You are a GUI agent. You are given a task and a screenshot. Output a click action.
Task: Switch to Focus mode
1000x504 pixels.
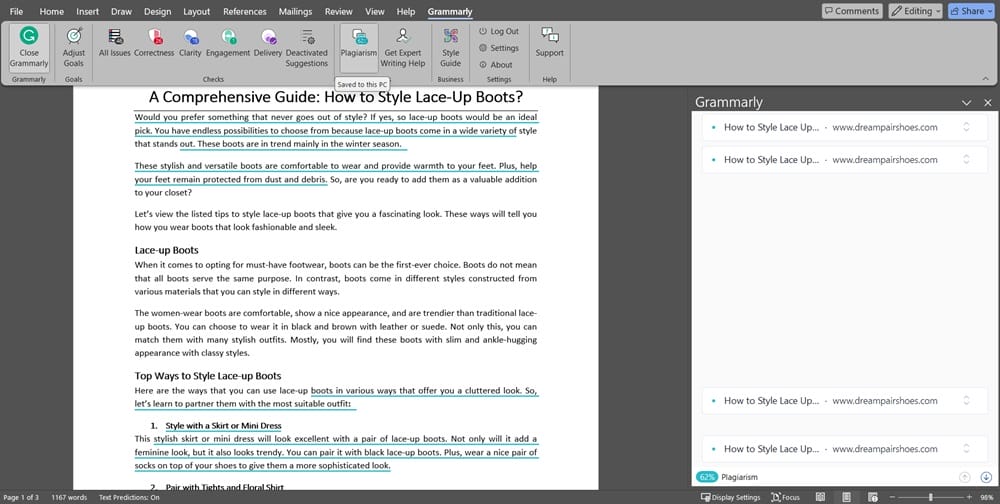pyautogui.click(x=785, y=497)
